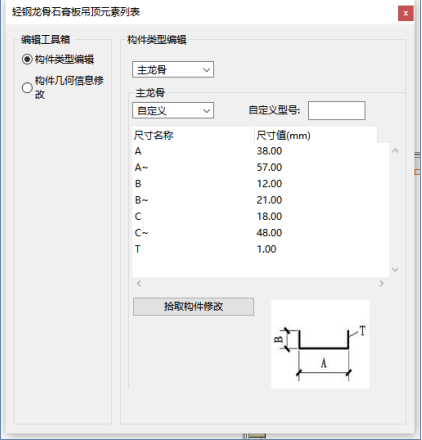Click the list's scroll down arrow

[395, 269]
